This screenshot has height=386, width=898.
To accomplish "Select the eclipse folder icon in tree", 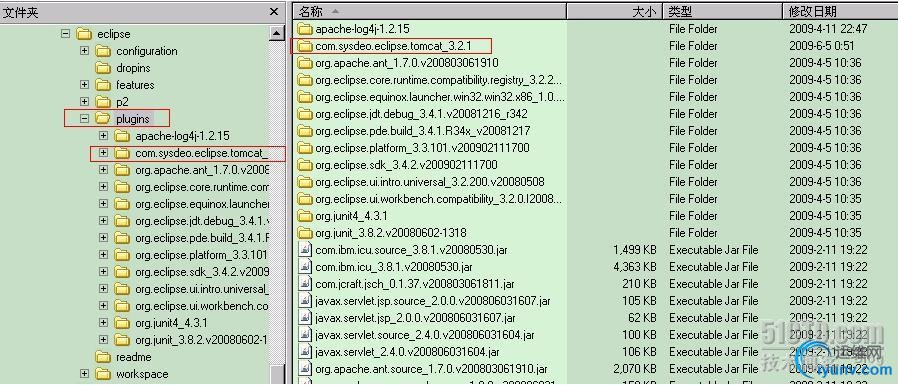I will [84, 34].
